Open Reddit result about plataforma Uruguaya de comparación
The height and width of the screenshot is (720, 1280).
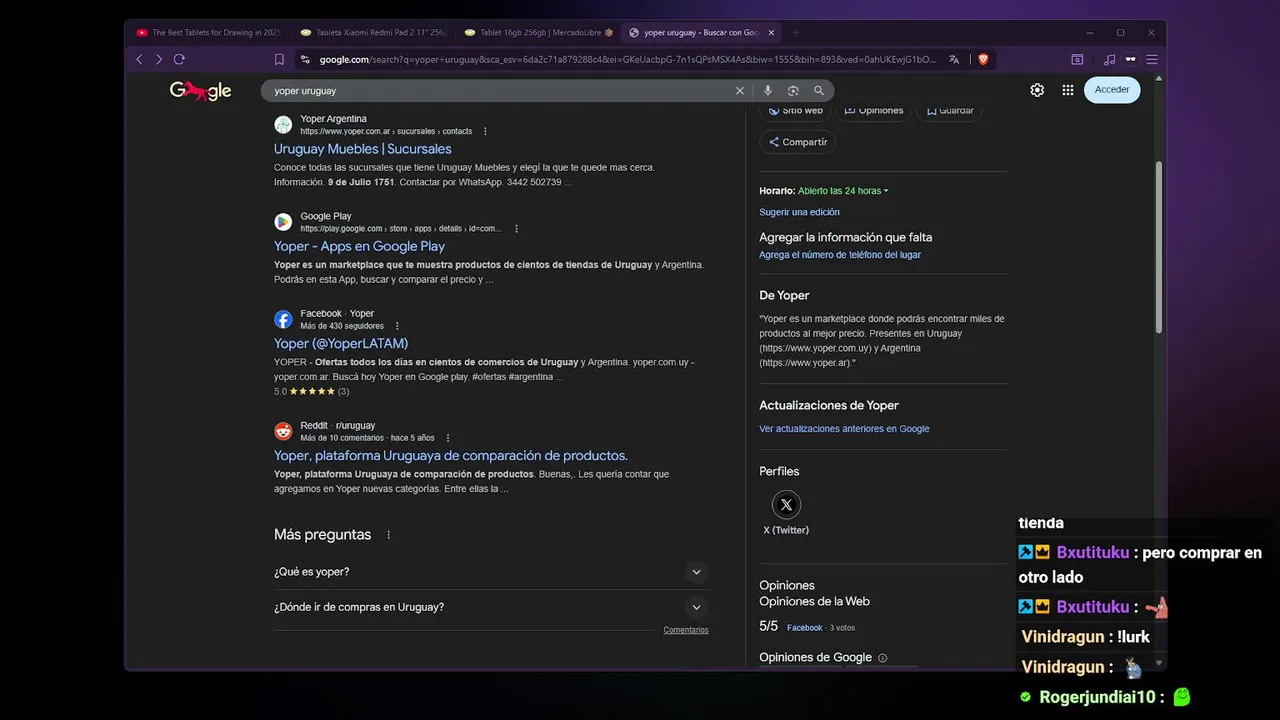451,455
